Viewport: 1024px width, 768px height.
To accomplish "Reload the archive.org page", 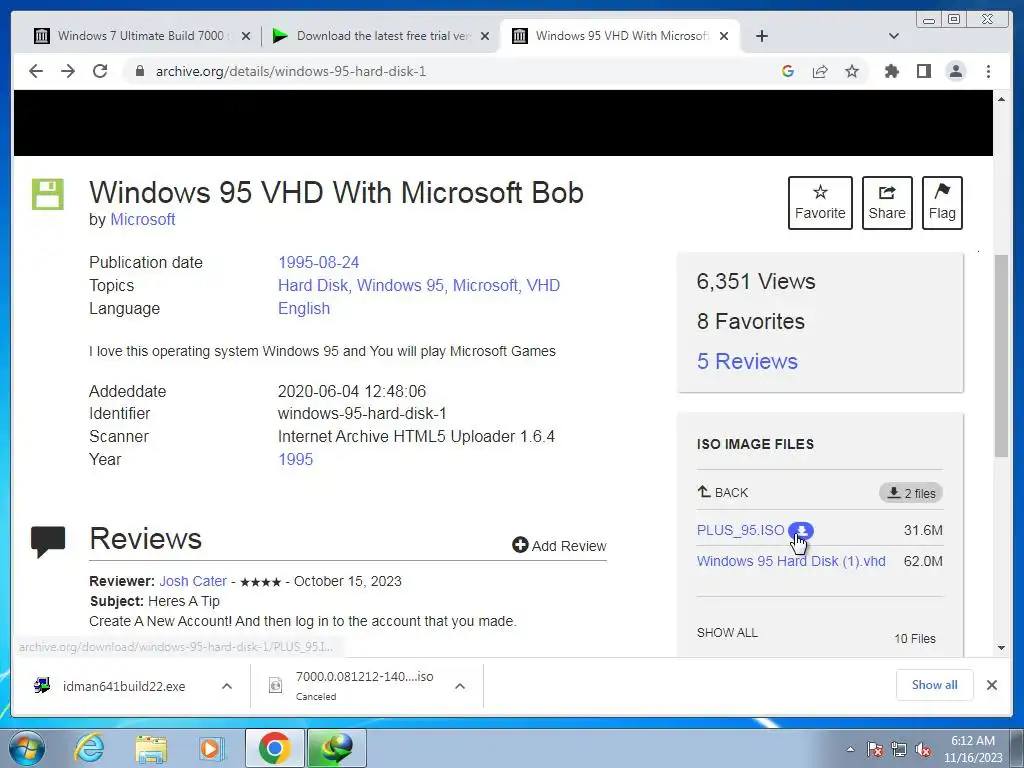I will point(100,71).
